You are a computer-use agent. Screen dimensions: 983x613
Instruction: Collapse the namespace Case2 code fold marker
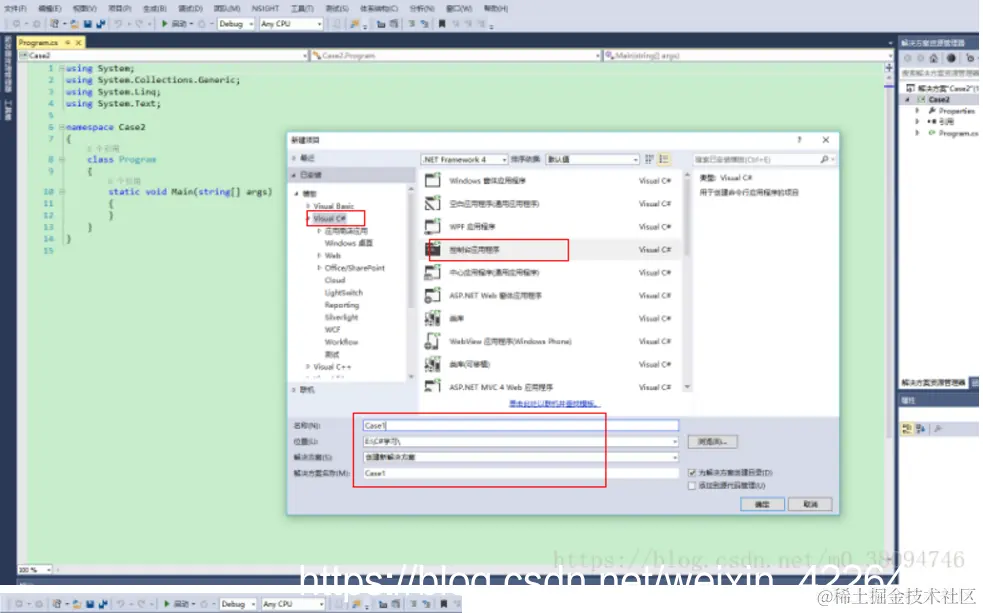[x=61, y=127]
